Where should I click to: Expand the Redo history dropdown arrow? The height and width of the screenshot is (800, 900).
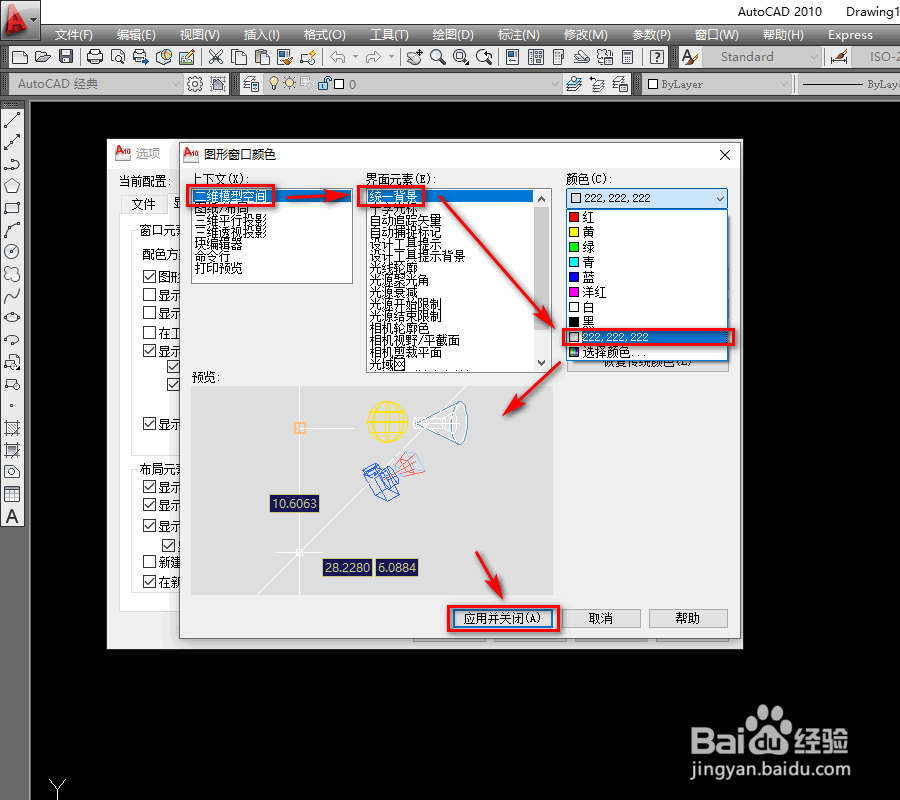click(x=391, y=57)
